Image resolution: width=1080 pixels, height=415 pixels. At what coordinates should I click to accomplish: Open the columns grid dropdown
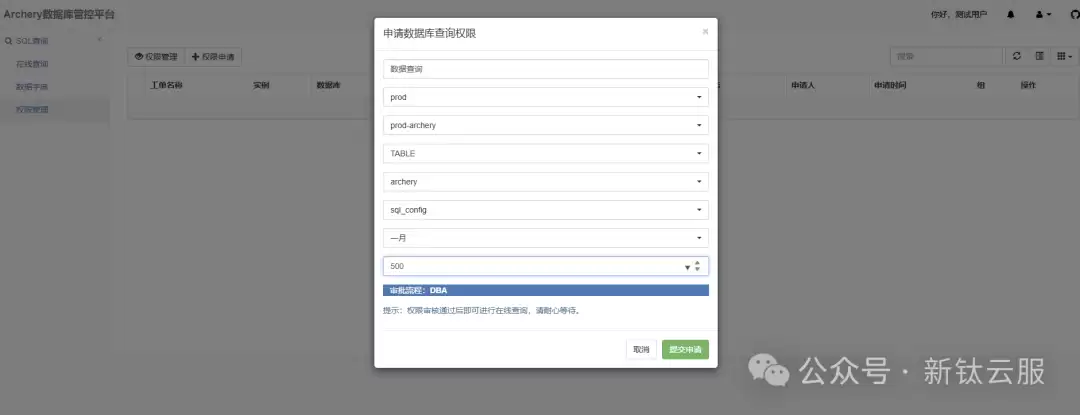coord(1064,56)
